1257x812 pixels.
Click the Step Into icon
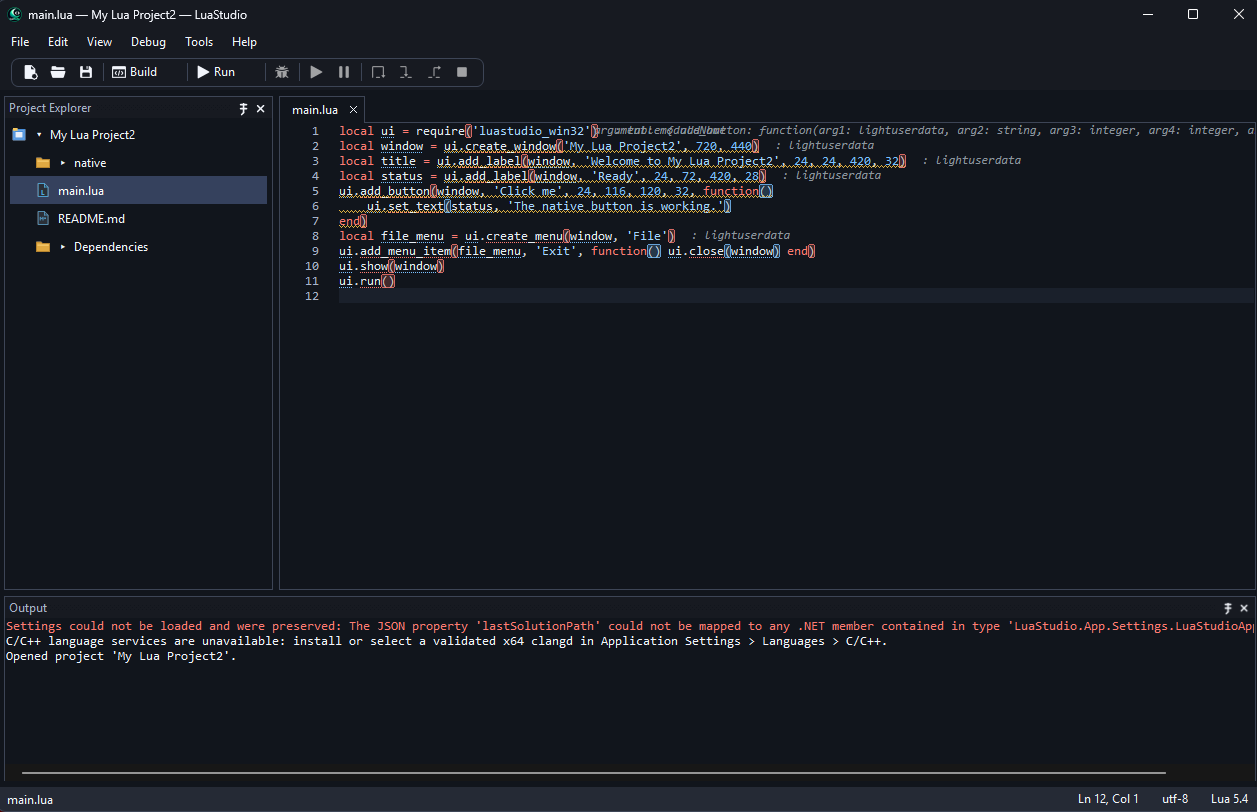(406, 72)
